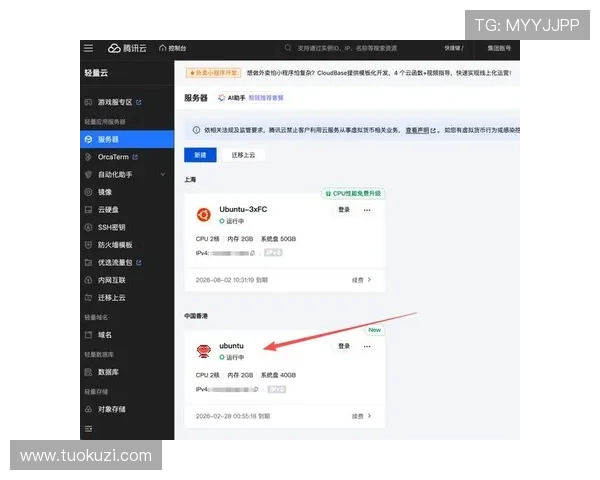This screenshot has width=600, height=480.
Task: Click external link icon beside 优选流量包
Action: point(139,263)
